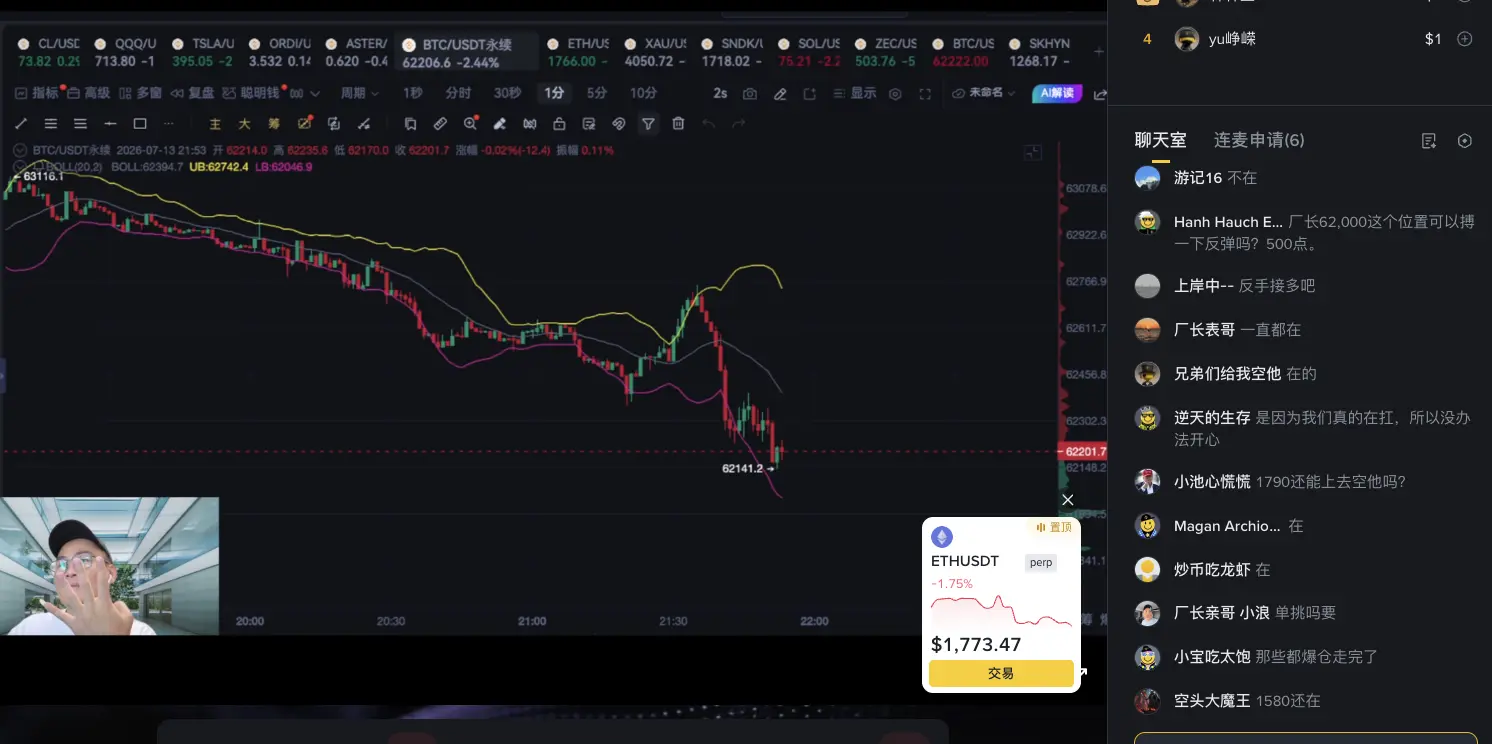
Task: Open the AI解读 analysis button
Action: (x=1057, y=93)
